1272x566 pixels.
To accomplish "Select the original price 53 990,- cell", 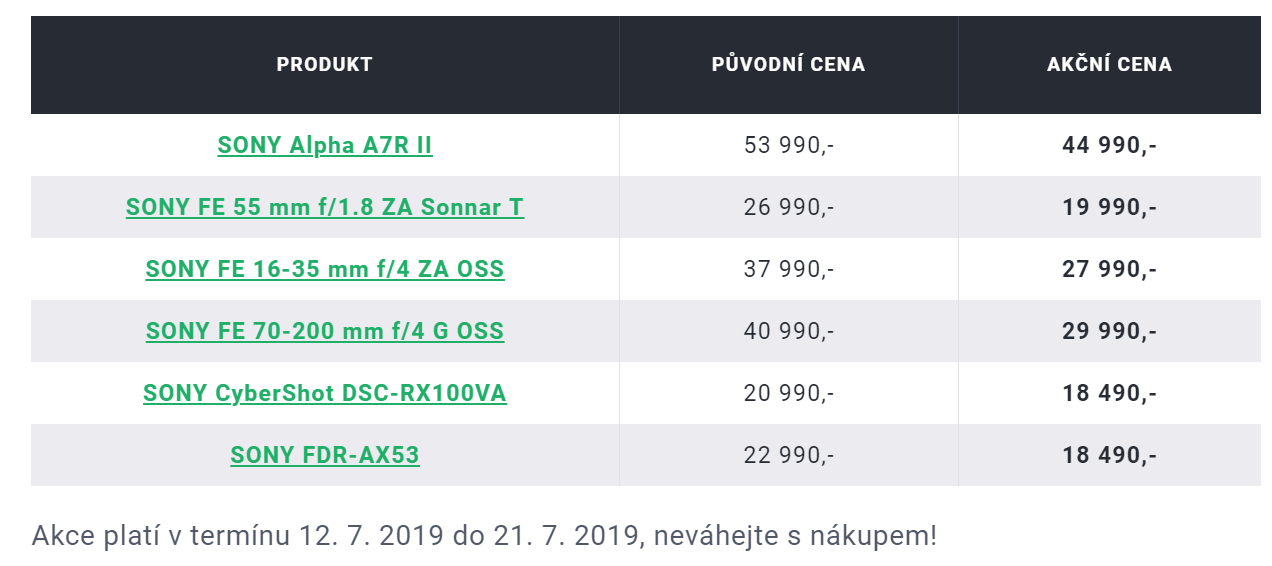I will pos(789,145).
